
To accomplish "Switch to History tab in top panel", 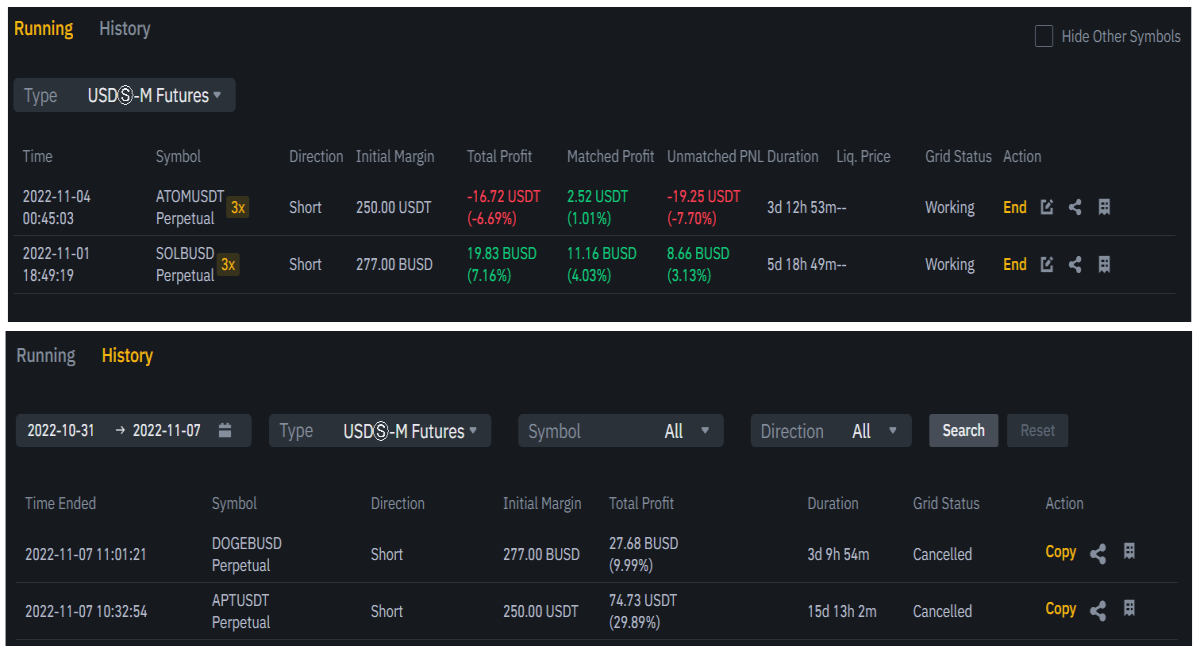I will pyautogui.click(x=125, y=29).
